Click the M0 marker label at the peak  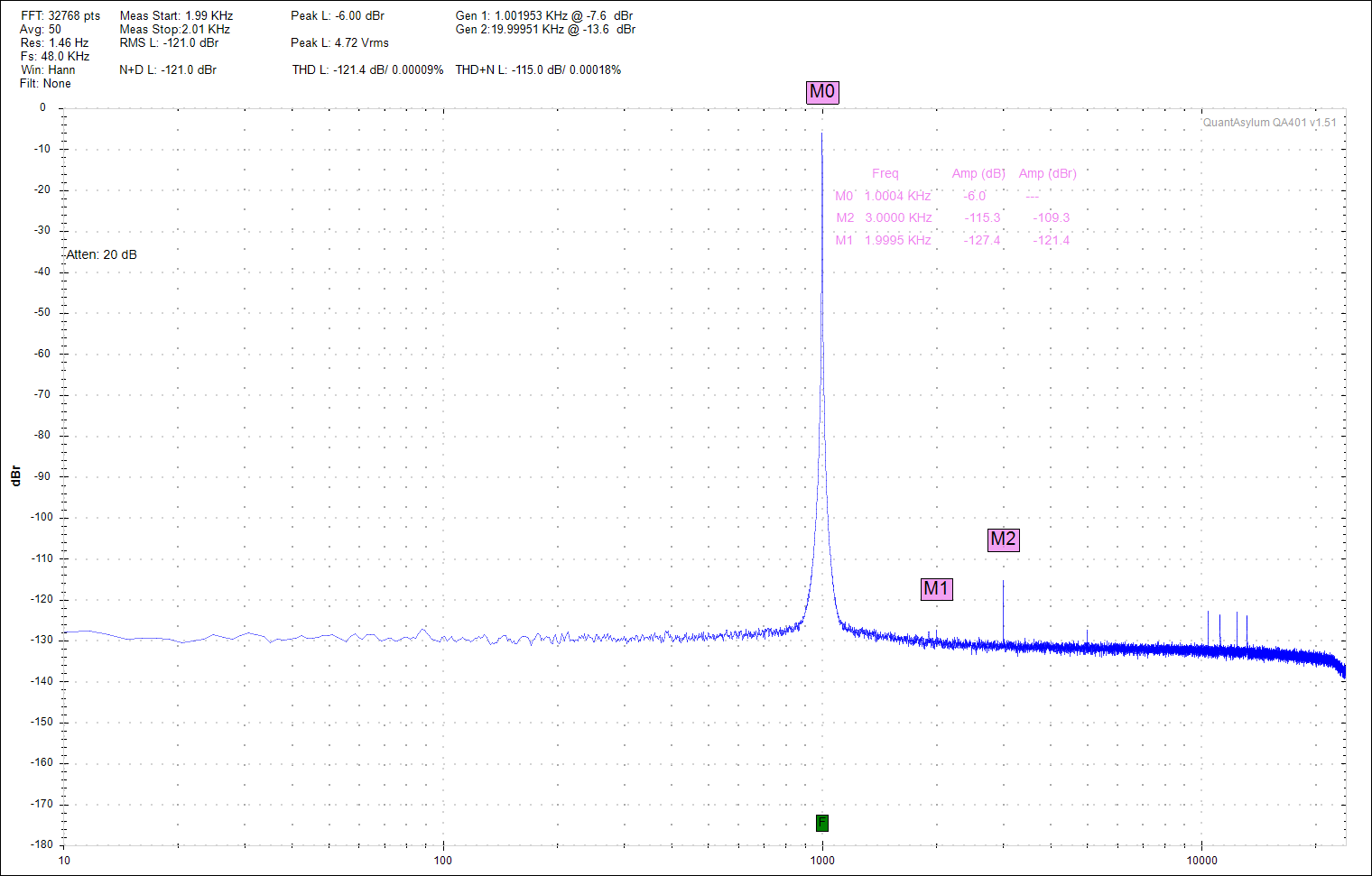(822, 92)
